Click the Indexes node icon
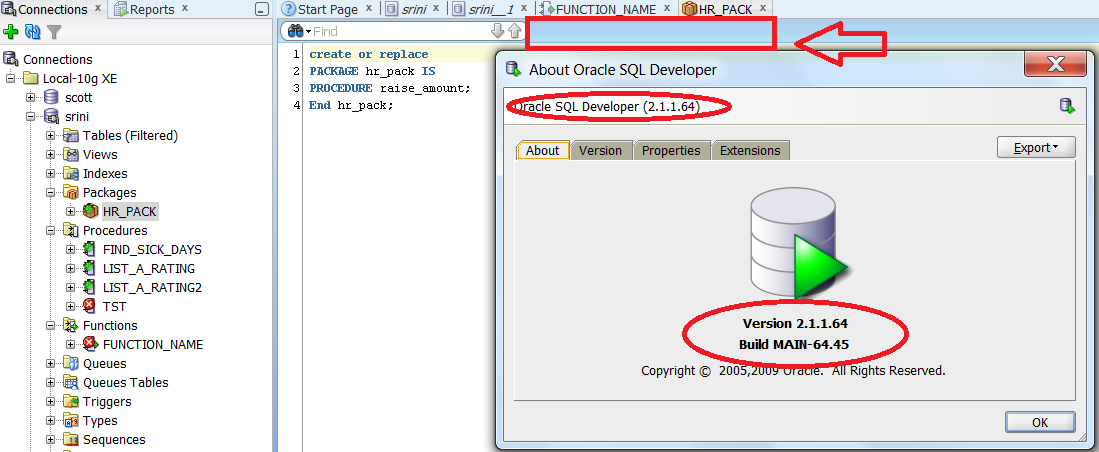The height and width of the screenshot is (452, 1099). coord(71,173)
